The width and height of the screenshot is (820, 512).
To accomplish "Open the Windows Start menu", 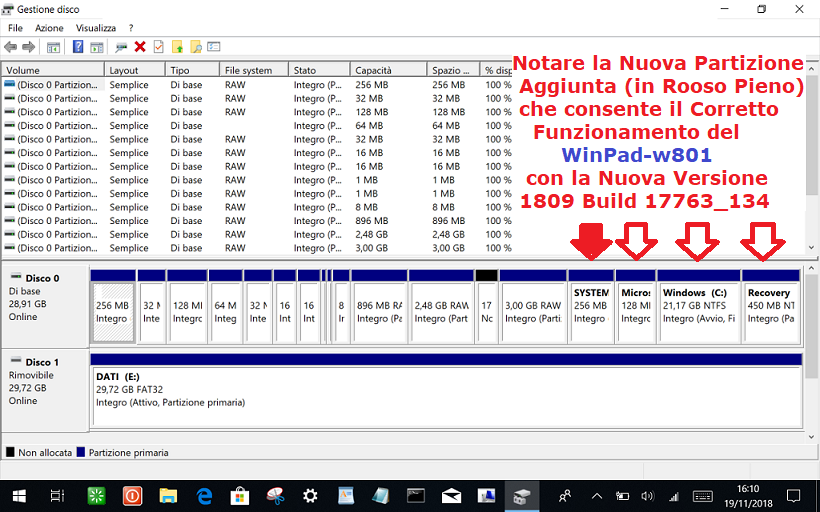I will point(19,496).
